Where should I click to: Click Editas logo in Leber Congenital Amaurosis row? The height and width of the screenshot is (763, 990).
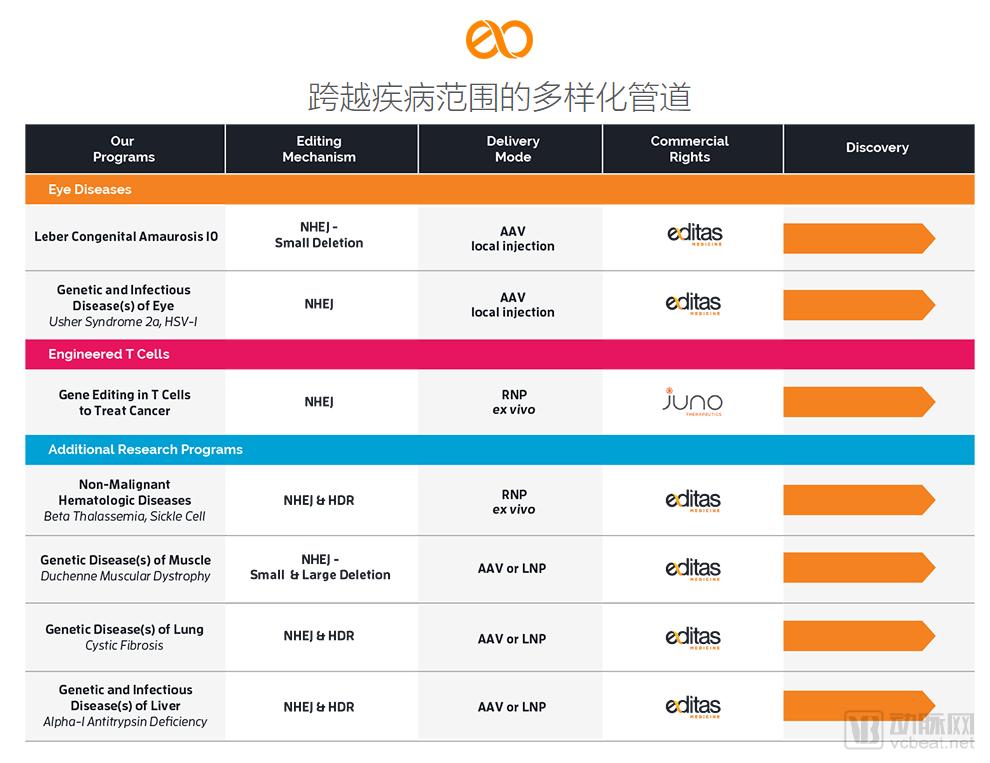(693, 236)
